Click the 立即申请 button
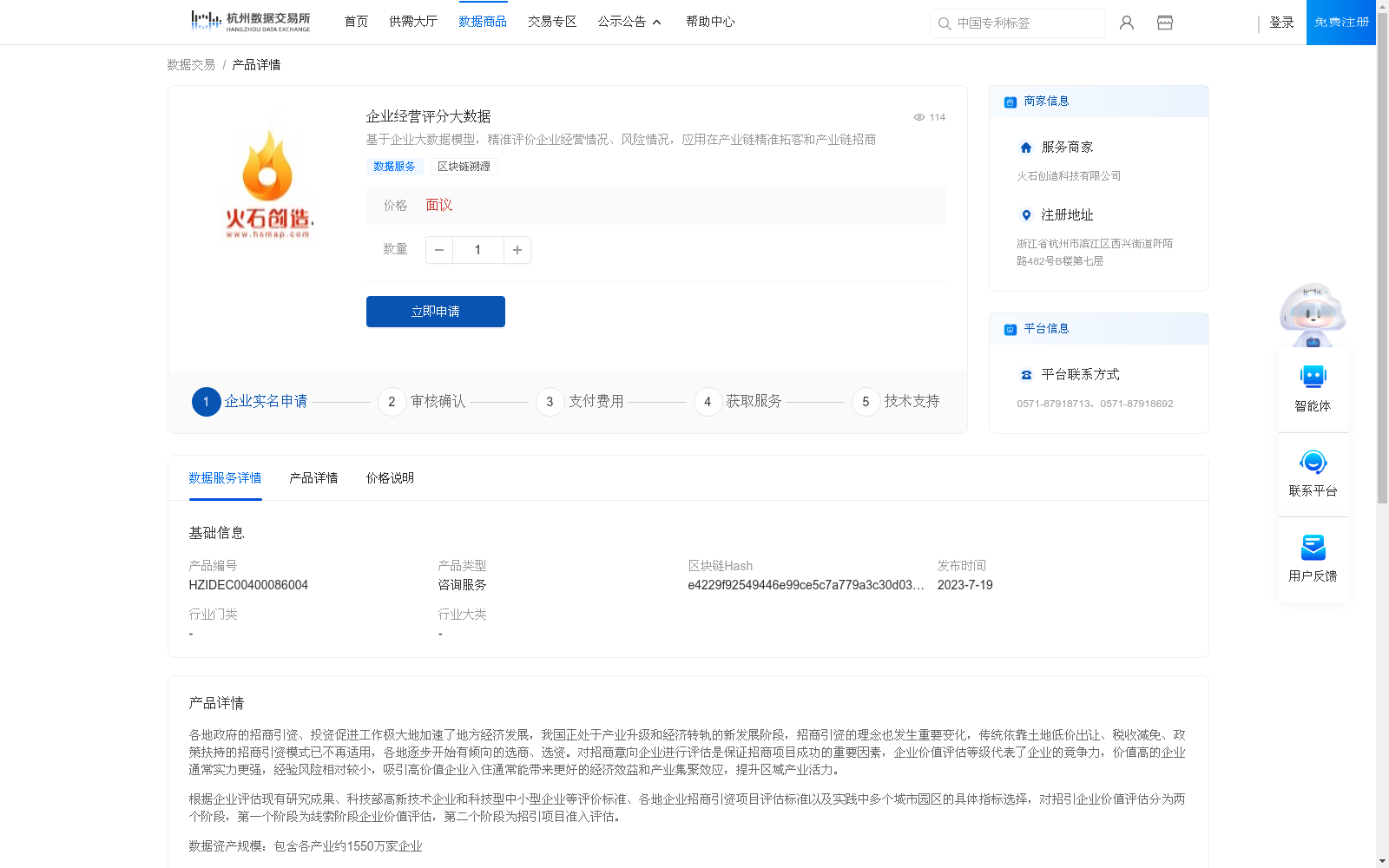 pyautogui.click(x=436, y=312)
